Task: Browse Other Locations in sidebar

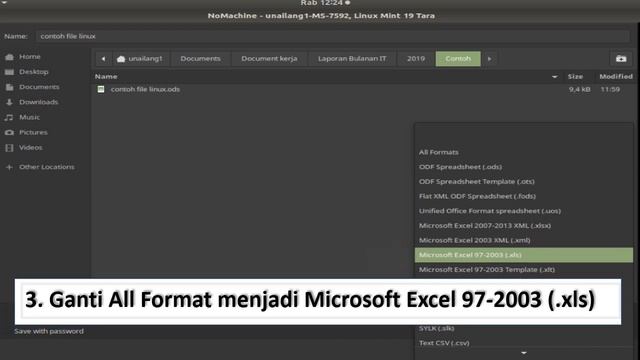Action: click(47, 167)
